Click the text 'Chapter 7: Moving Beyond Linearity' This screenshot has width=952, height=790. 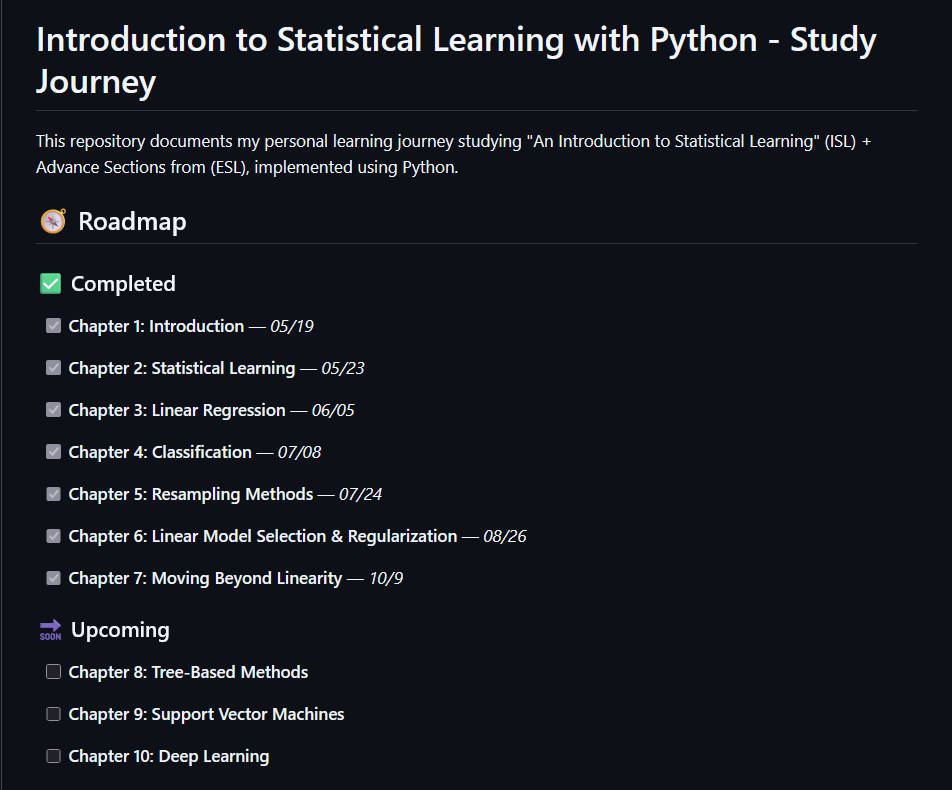pos(205,578)
